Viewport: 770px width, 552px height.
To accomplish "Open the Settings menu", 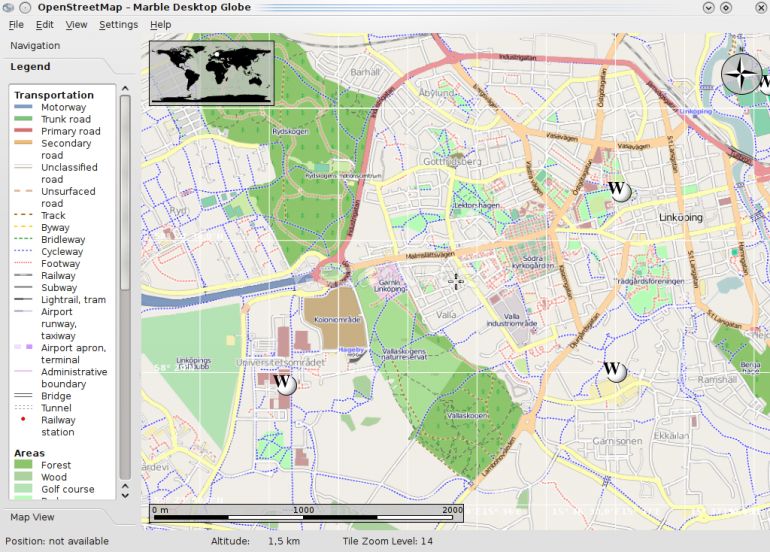I will 118,25.
